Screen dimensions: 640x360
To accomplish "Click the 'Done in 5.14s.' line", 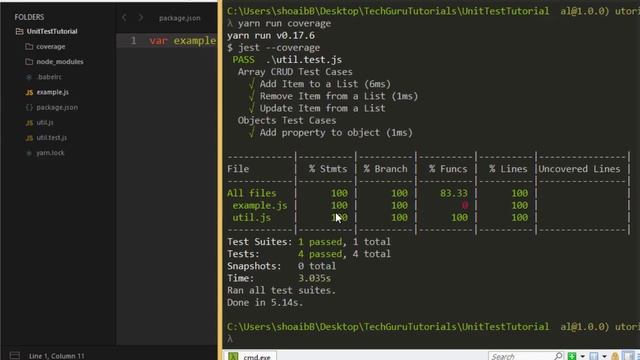I will tap(265, 303).
